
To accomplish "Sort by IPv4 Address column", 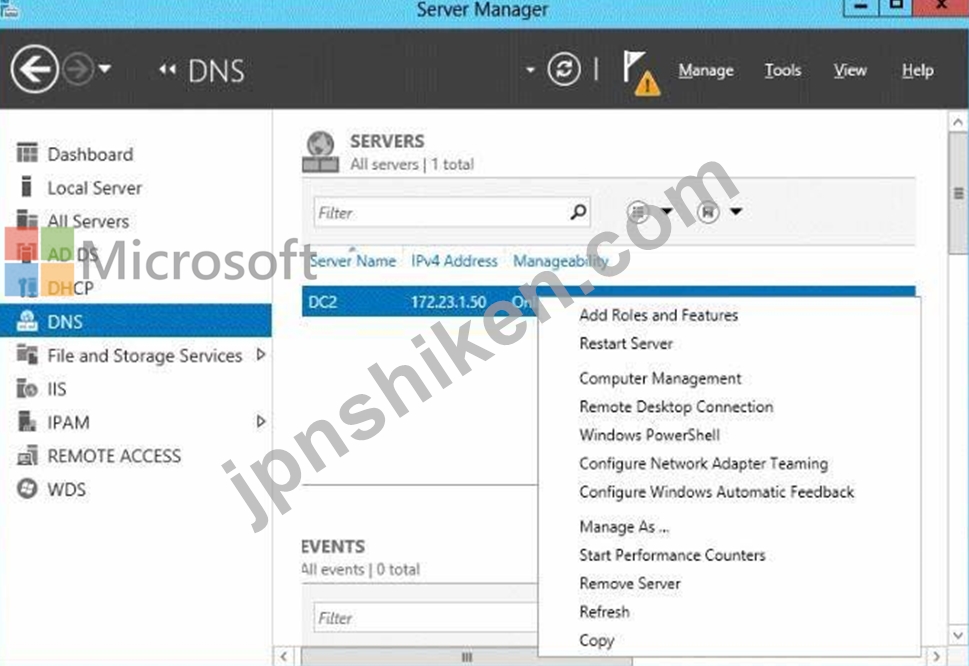I will pyautogui.click(x=454, y=261).
